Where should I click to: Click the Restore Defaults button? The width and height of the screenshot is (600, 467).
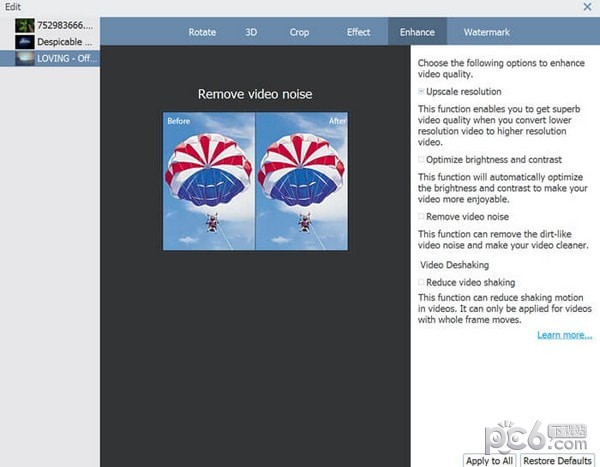click(558, 460)
